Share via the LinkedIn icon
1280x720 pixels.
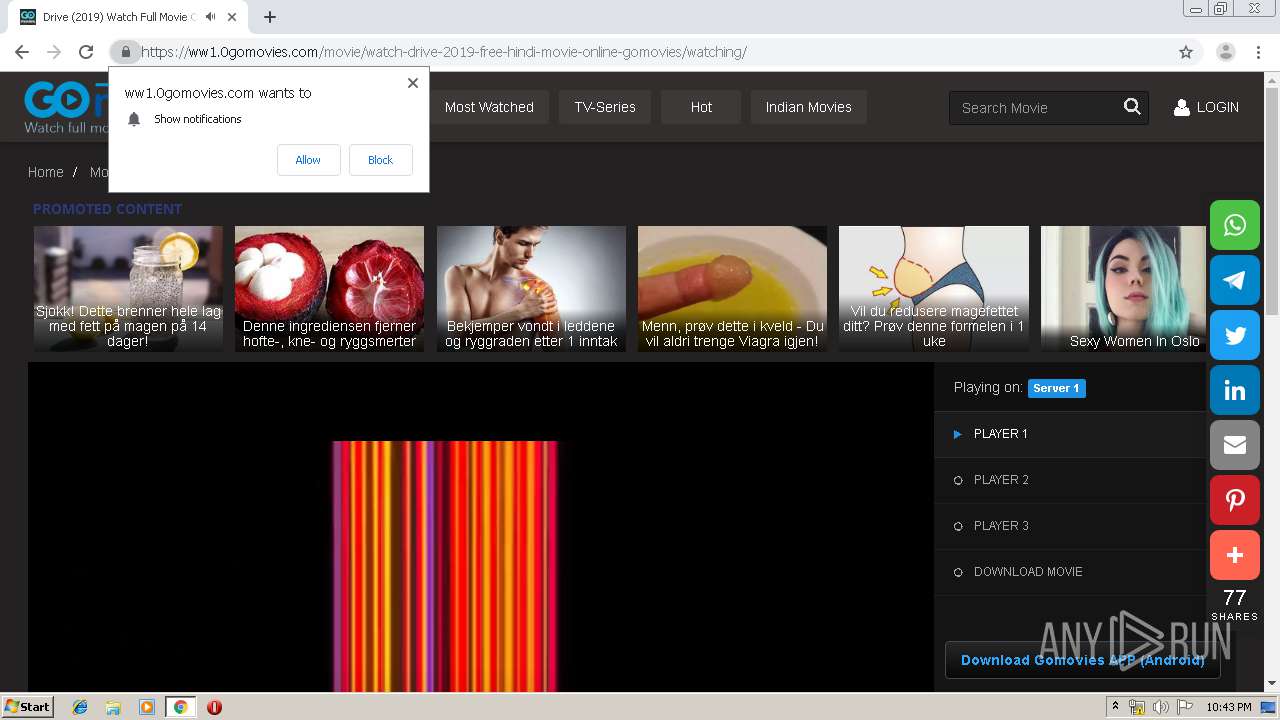[x=1235, y=390]
